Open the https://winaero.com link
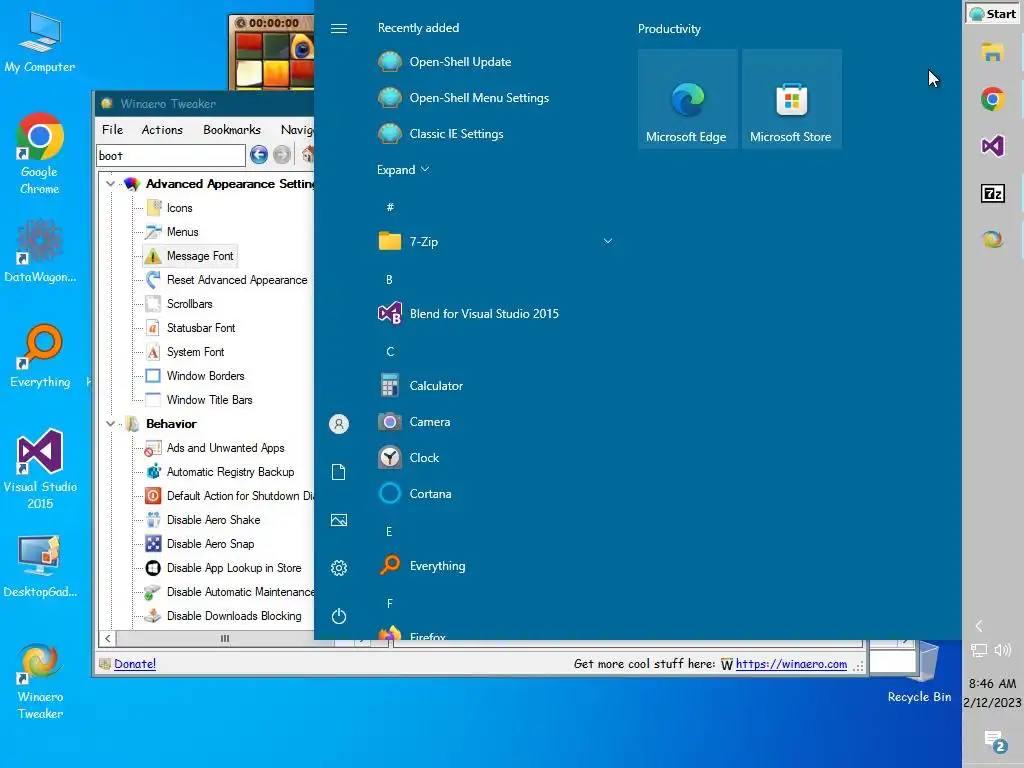The width and height of the screenshot is (1024, 768). [791, 664]
